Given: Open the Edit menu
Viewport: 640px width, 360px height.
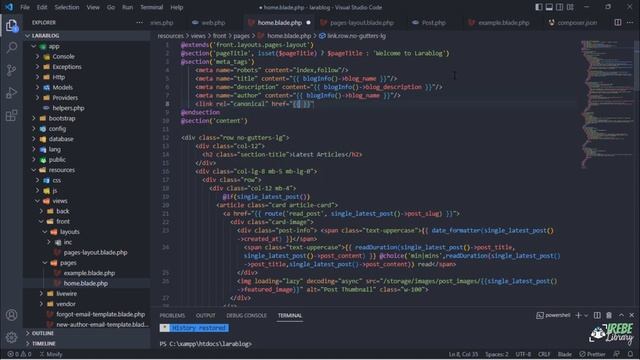Looking at the screenshot, I should point(42,7).
